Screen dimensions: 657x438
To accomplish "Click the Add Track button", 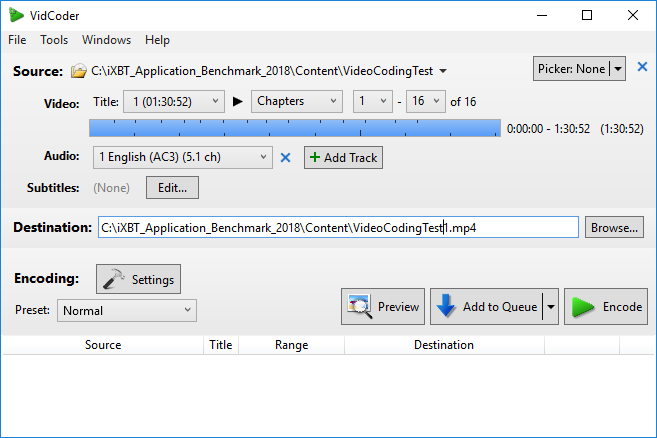I will (343, 158).
